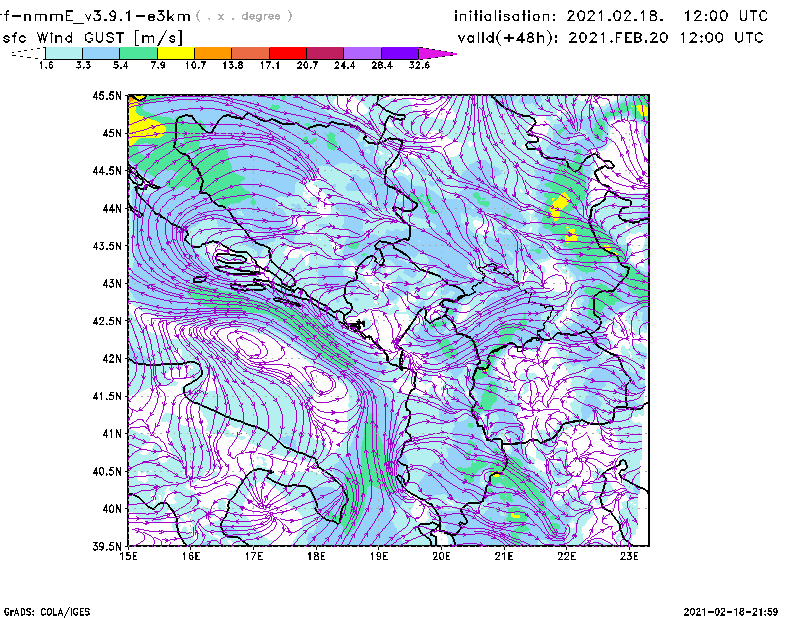Click the model name text e3km
The height and width of the screenshot is (618, 800).
(x=168, y=16)
